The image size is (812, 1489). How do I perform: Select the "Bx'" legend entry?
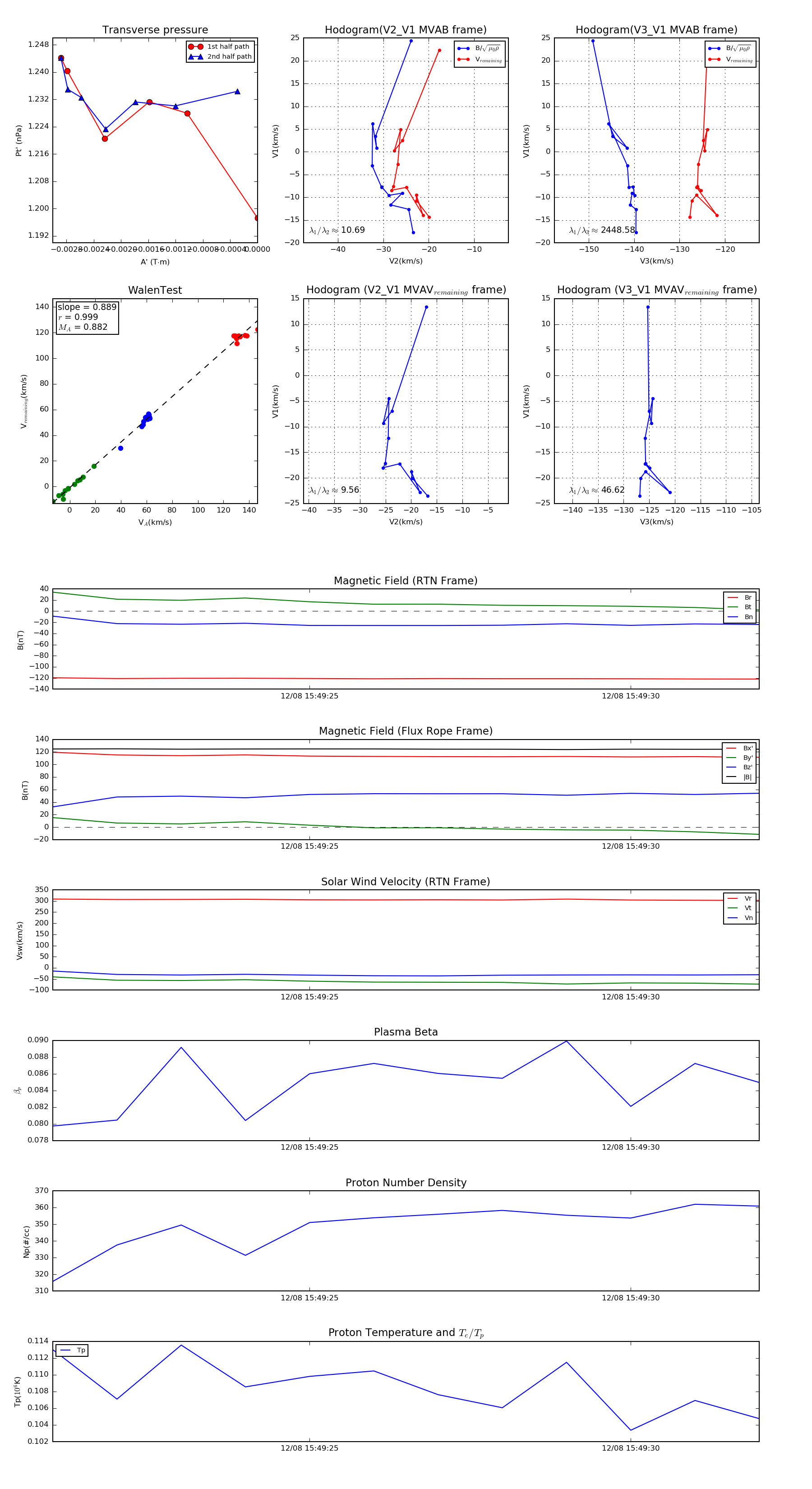(x=739, y=748)
